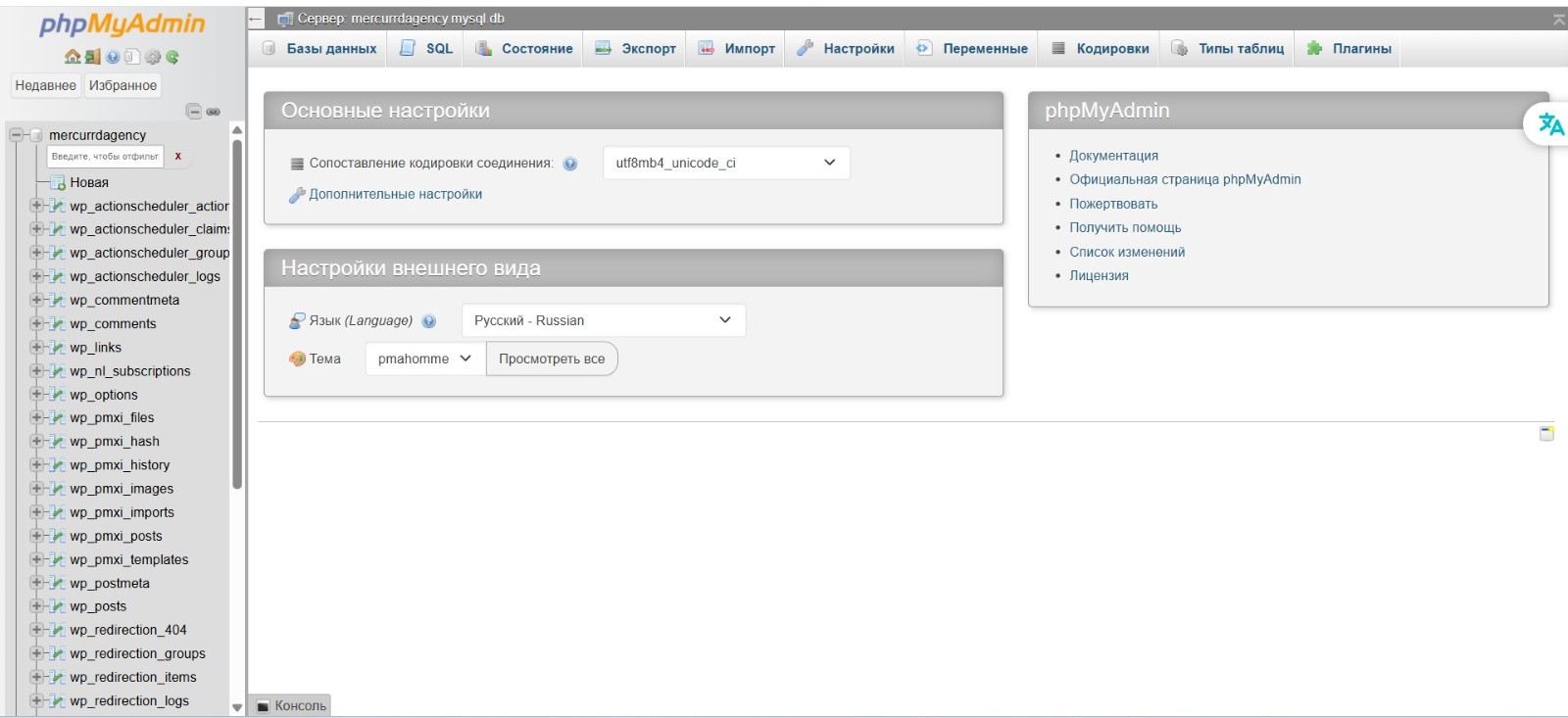Collapse the mercurrdagency database tree
The width and height of the screenshot is (1568, 718).
click(x=16, y=135)
